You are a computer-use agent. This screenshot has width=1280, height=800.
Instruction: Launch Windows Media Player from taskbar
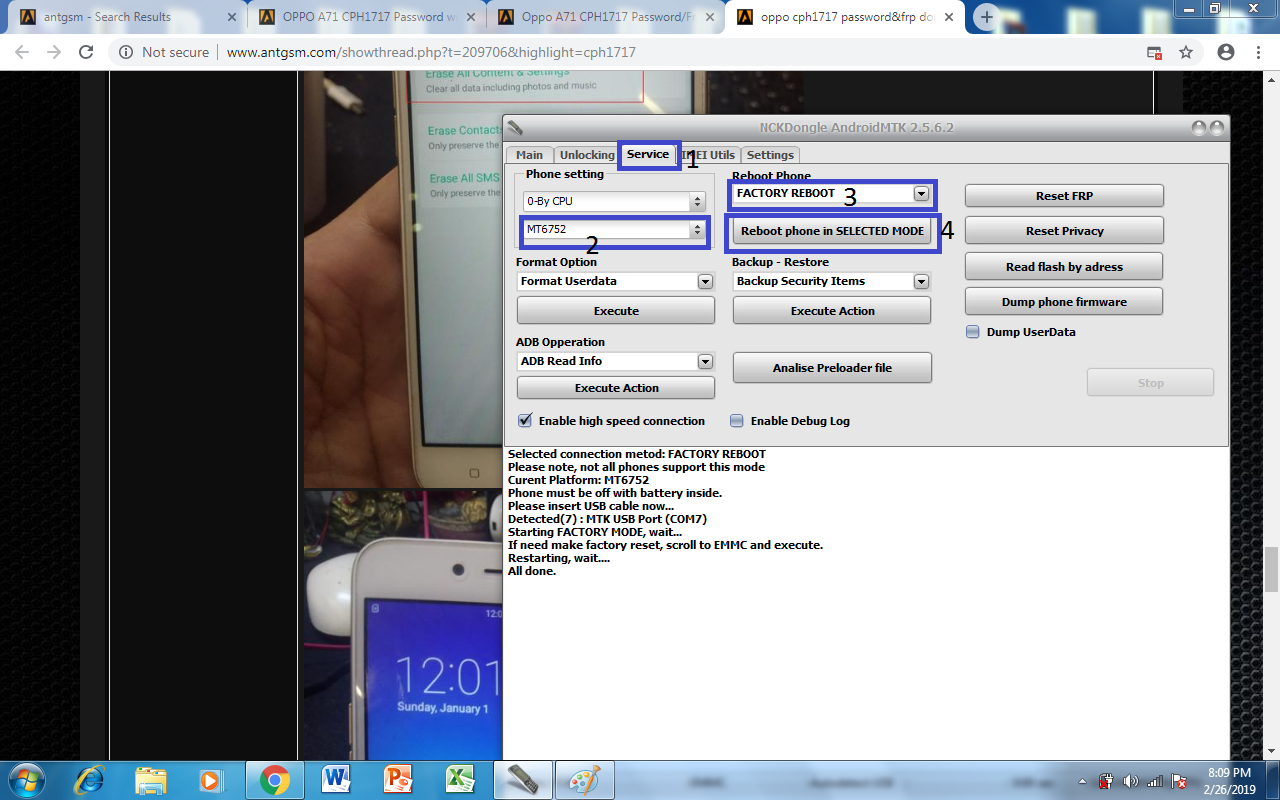tap(210, 779)
